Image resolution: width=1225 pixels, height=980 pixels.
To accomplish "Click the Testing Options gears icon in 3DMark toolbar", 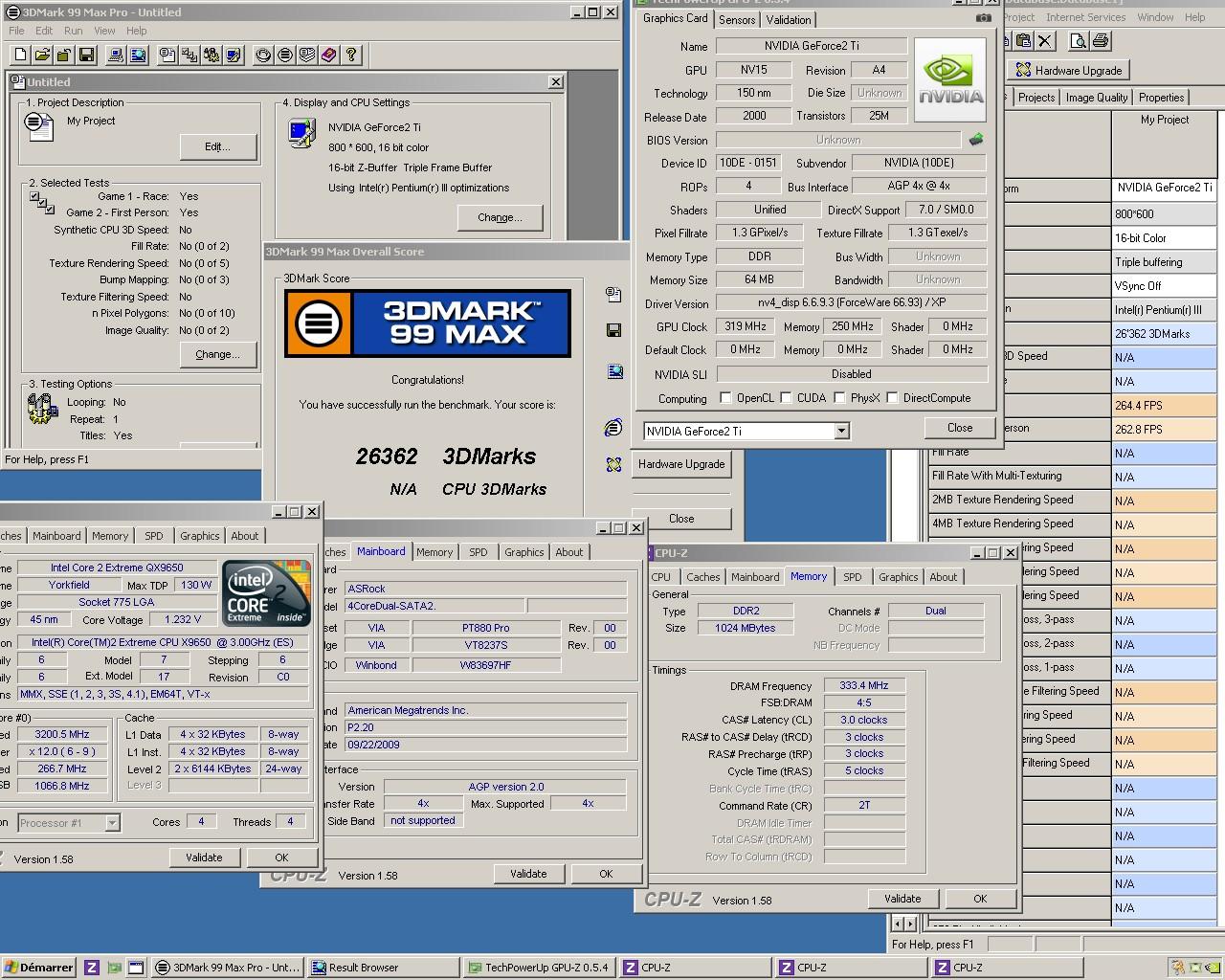I will coord(212,56).
